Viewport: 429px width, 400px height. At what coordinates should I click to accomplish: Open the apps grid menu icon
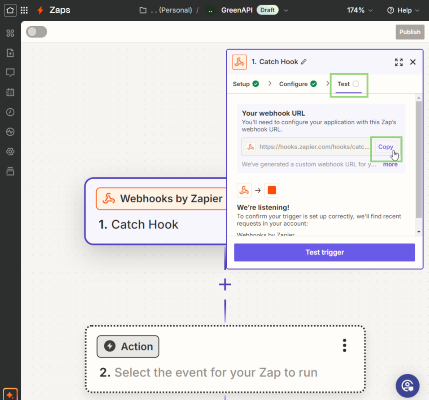[24, 10]
